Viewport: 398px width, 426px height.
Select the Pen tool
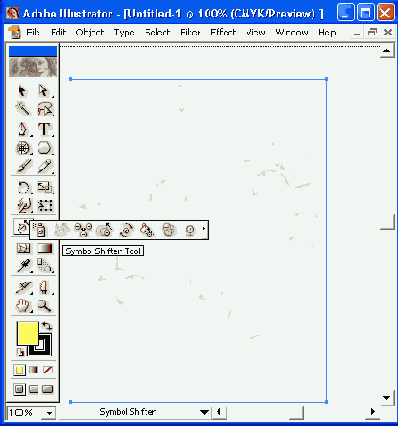tap(23, 129)
